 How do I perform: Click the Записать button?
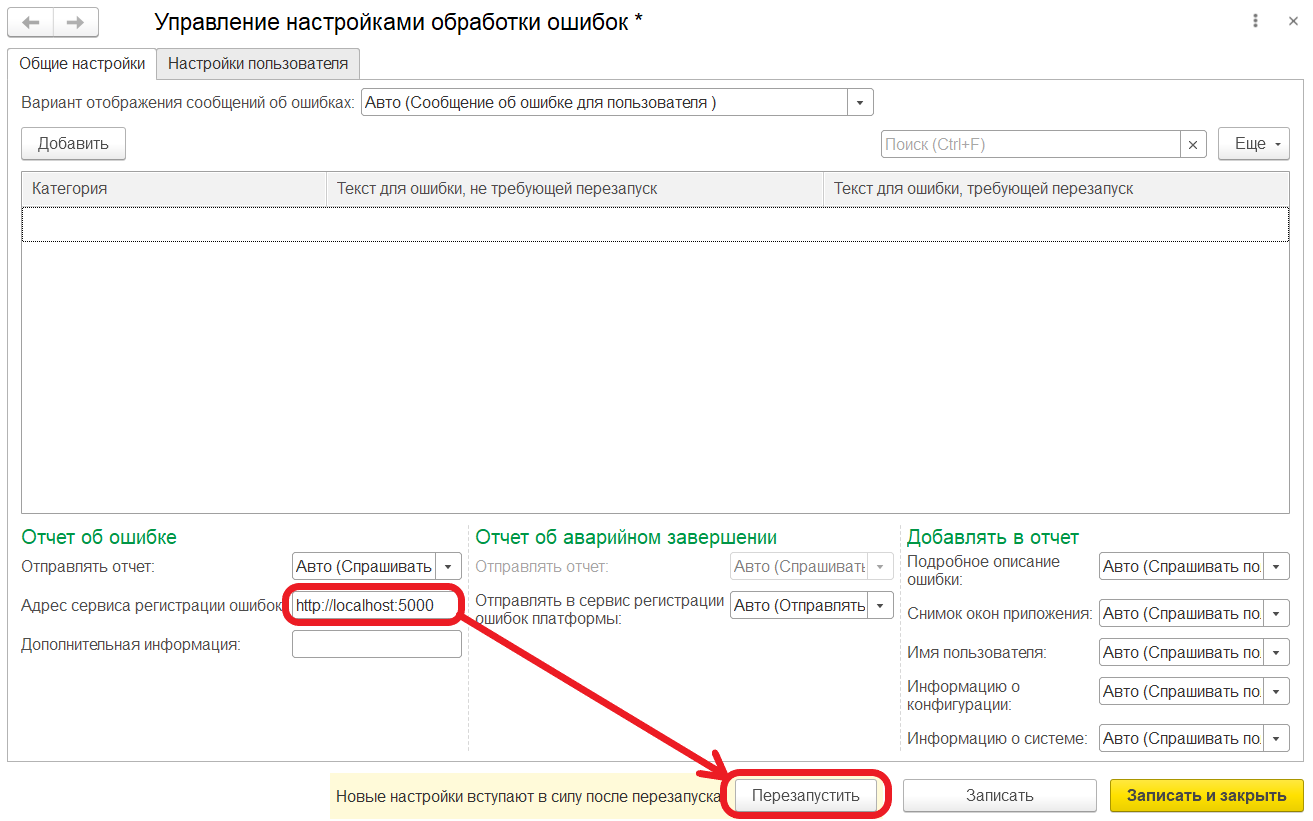(x=1000, y=796)
